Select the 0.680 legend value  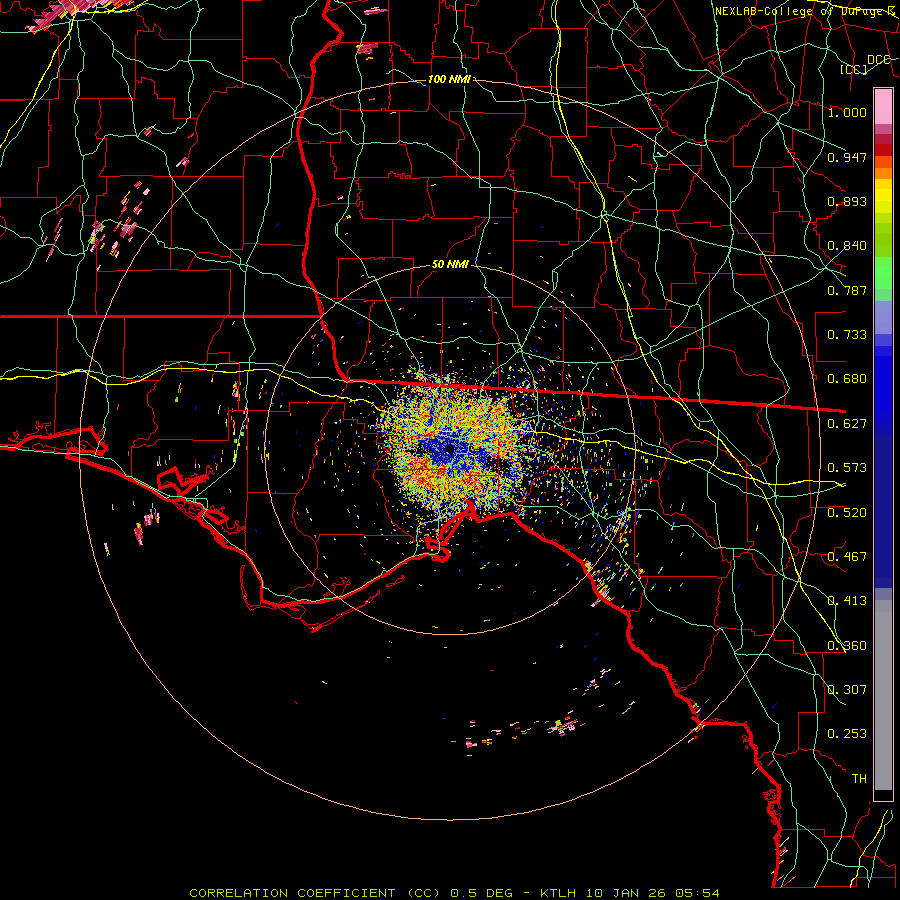(x=847, y=378)
